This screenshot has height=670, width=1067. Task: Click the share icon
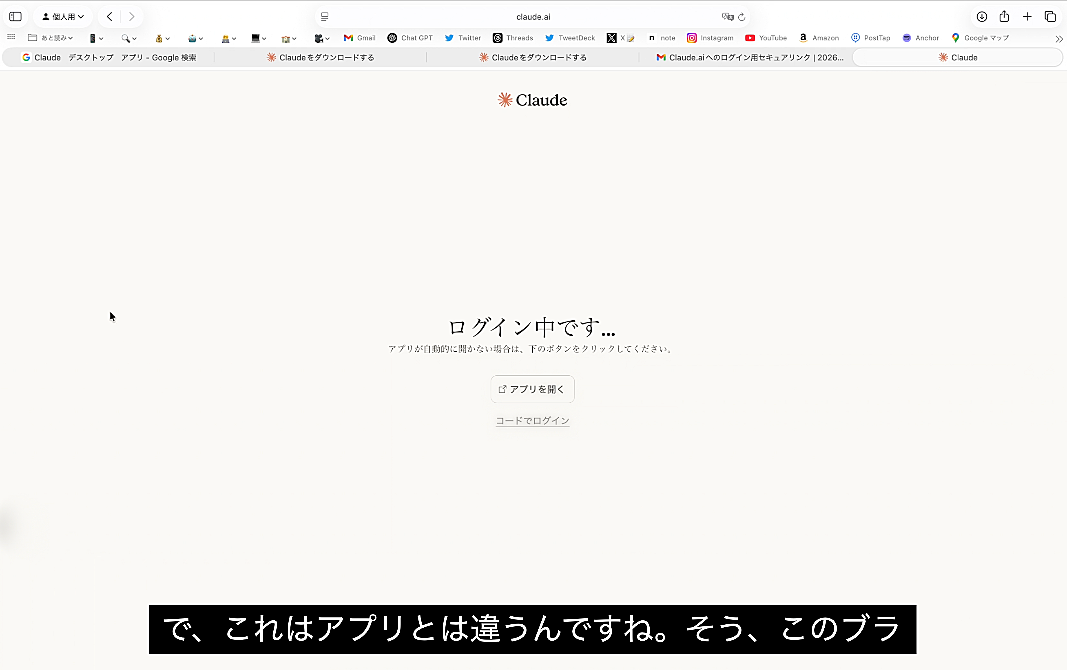point(1004,17)
